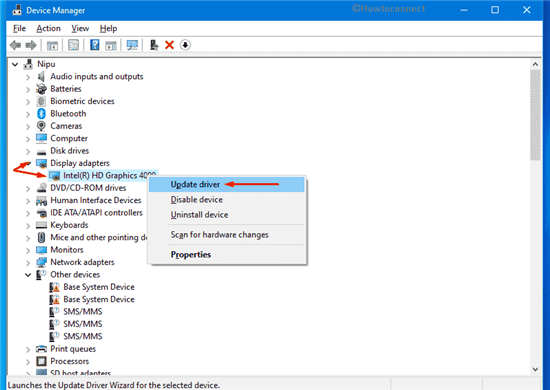Click the Bluetooth category icon
Image resolution: width=550 pixels, height=390 pixels.
coord(41,114)
